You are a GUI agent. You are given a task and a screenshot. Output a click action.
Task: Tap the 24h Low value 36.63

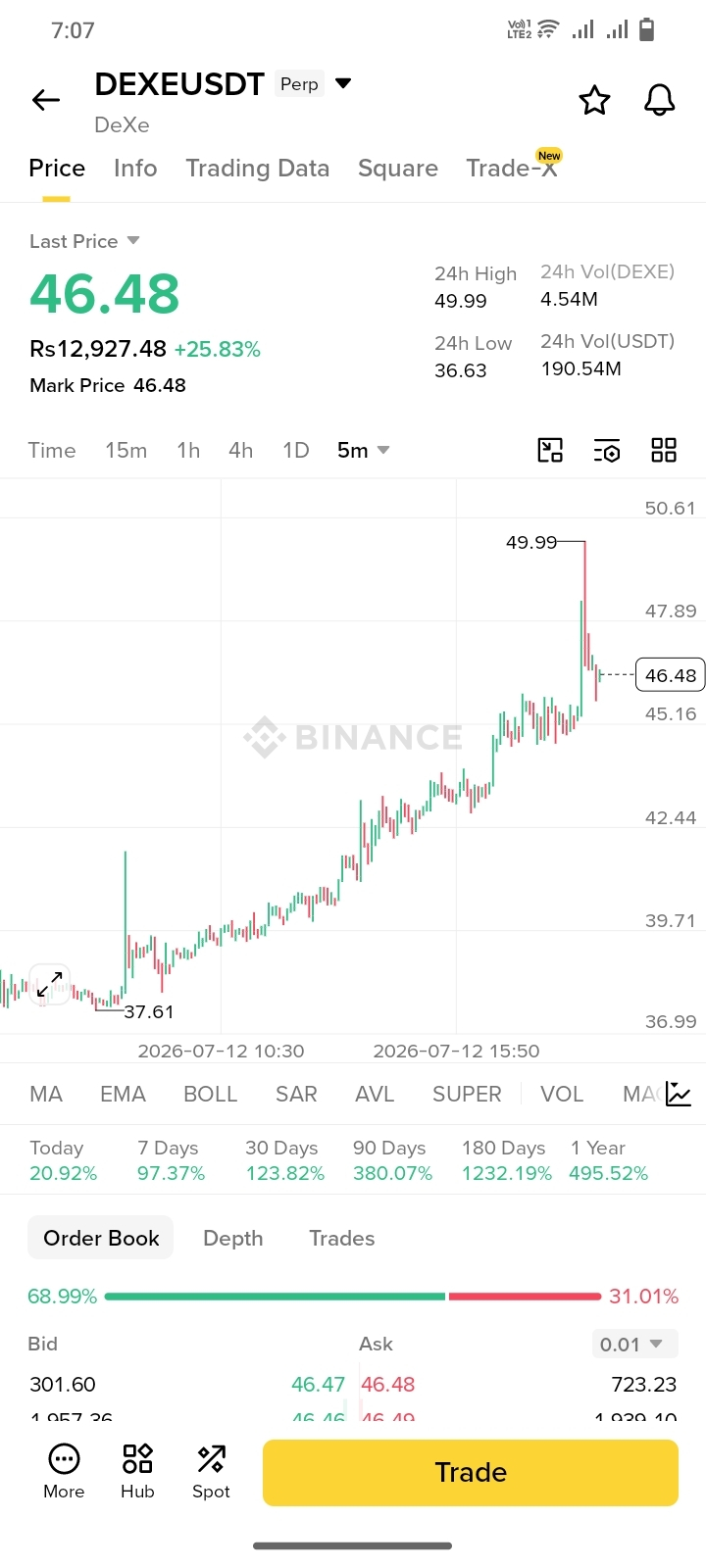click(461, 370)
